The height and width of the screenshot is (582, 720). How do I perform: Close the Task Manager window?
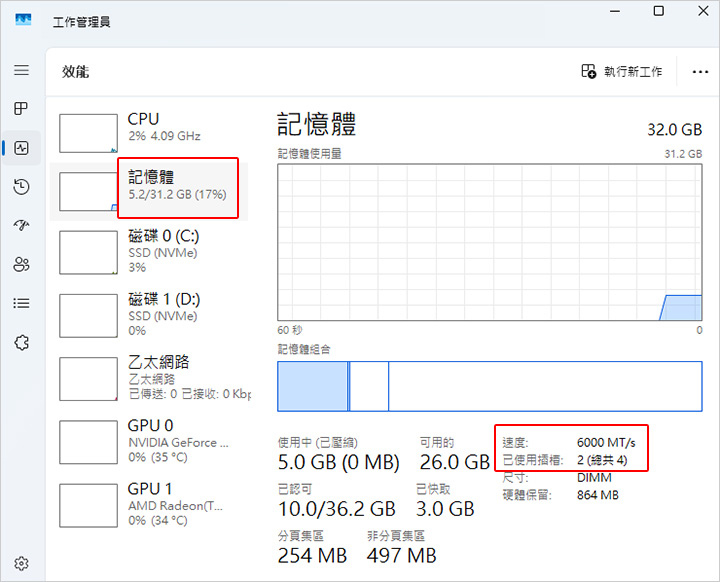pyautogui.click(x=703, y=11)
